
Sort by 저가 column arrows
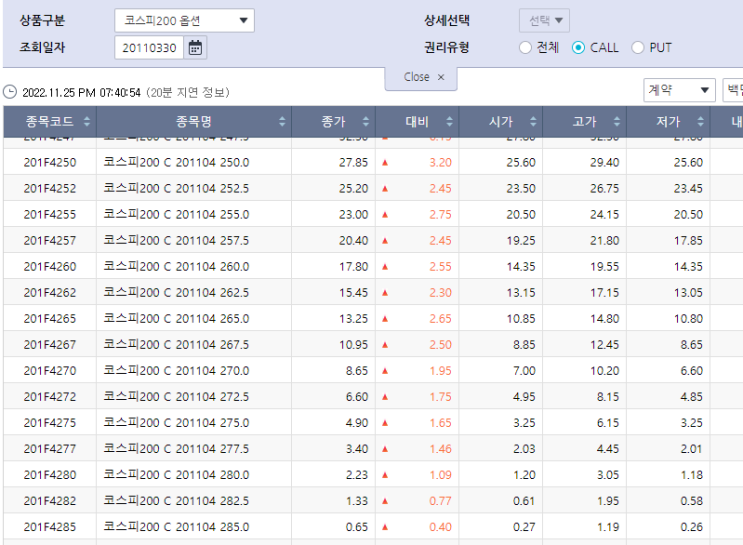pyautogui.click(x=701, y=122)
